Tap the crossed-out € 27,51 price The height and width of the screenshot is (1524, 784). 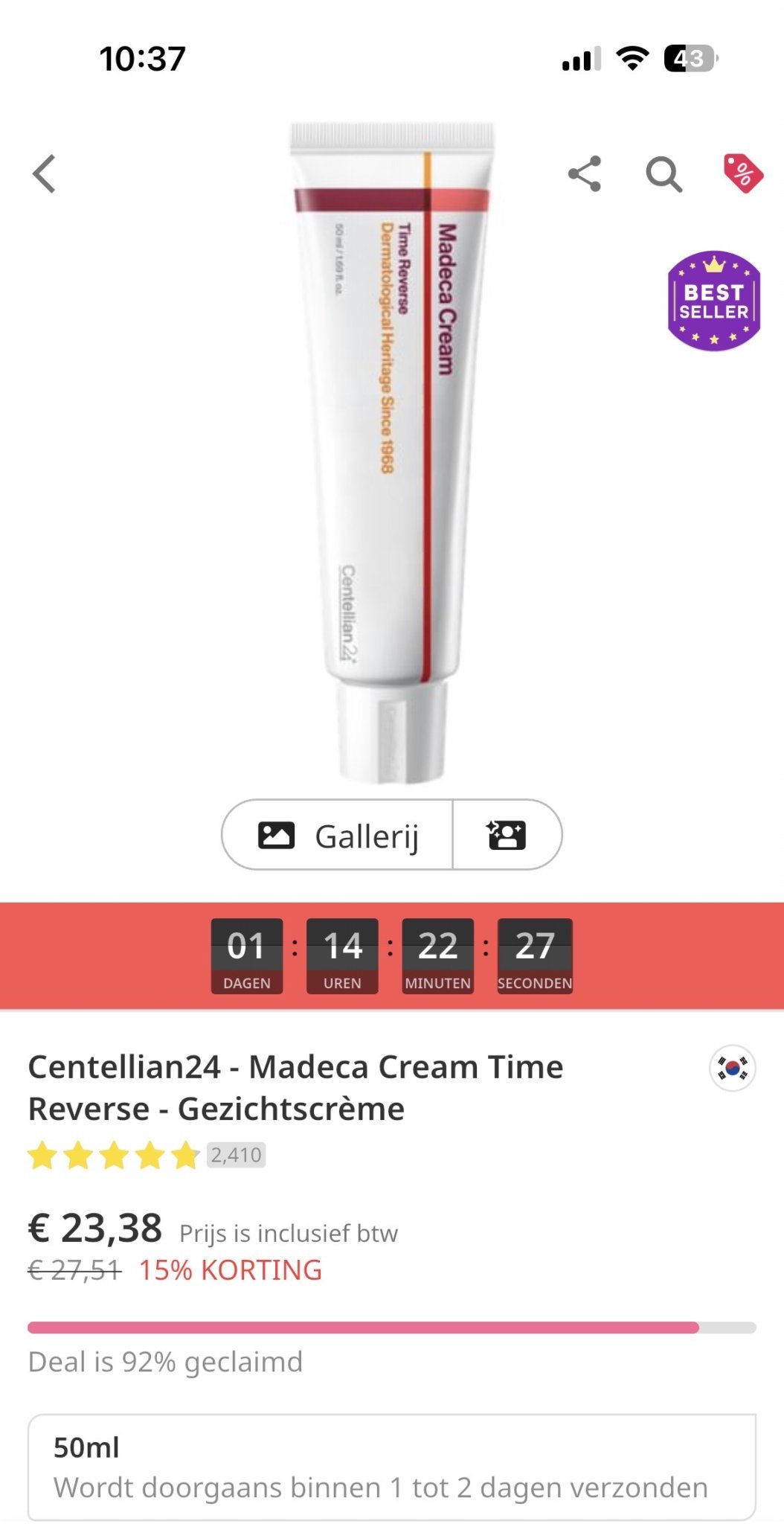(74, 1270)
